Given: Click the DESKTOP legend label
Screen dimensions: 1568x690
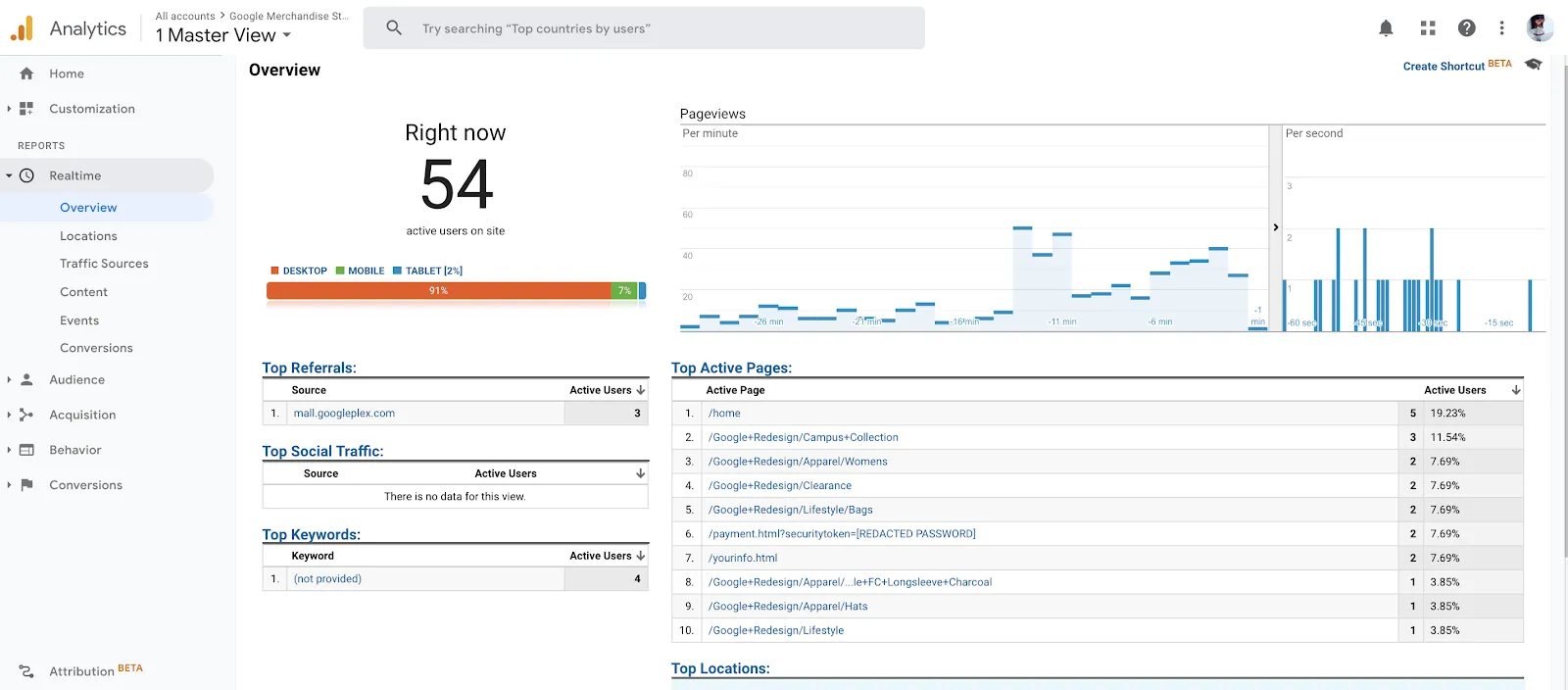Looking at the screenshot, I should click(305, 271).
